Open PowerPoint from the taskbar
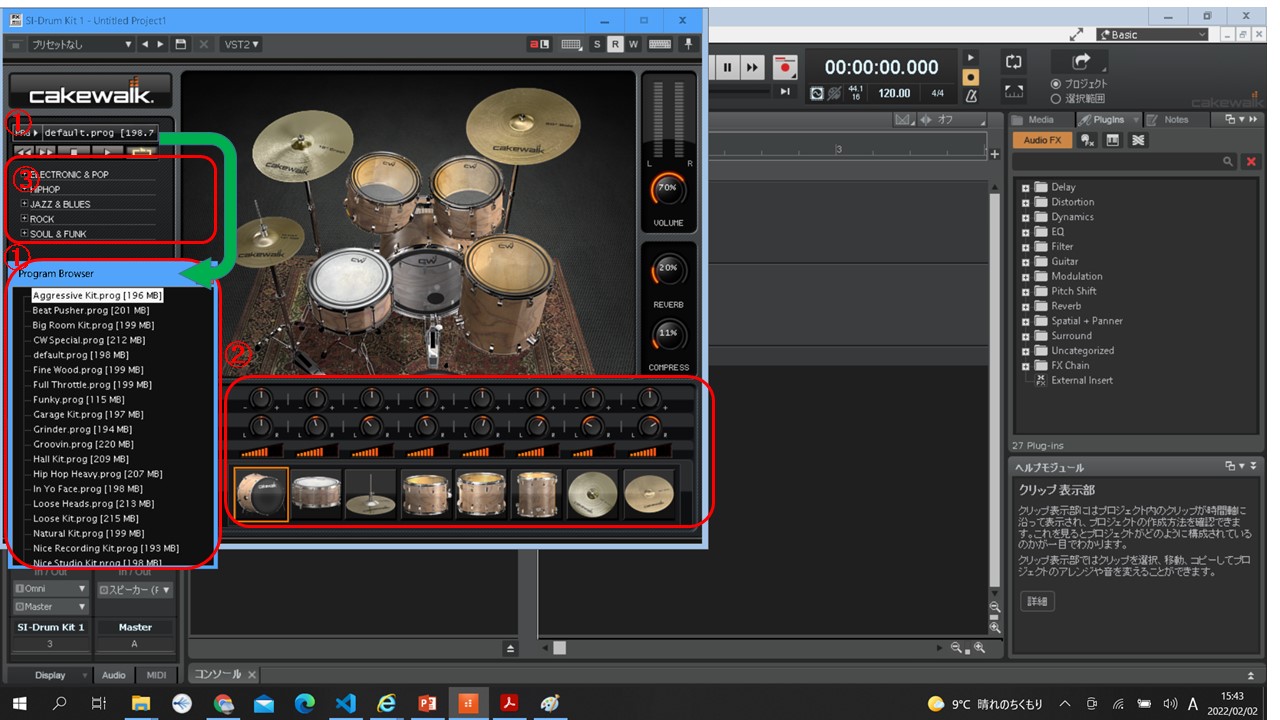 click(x=427, y=703)
